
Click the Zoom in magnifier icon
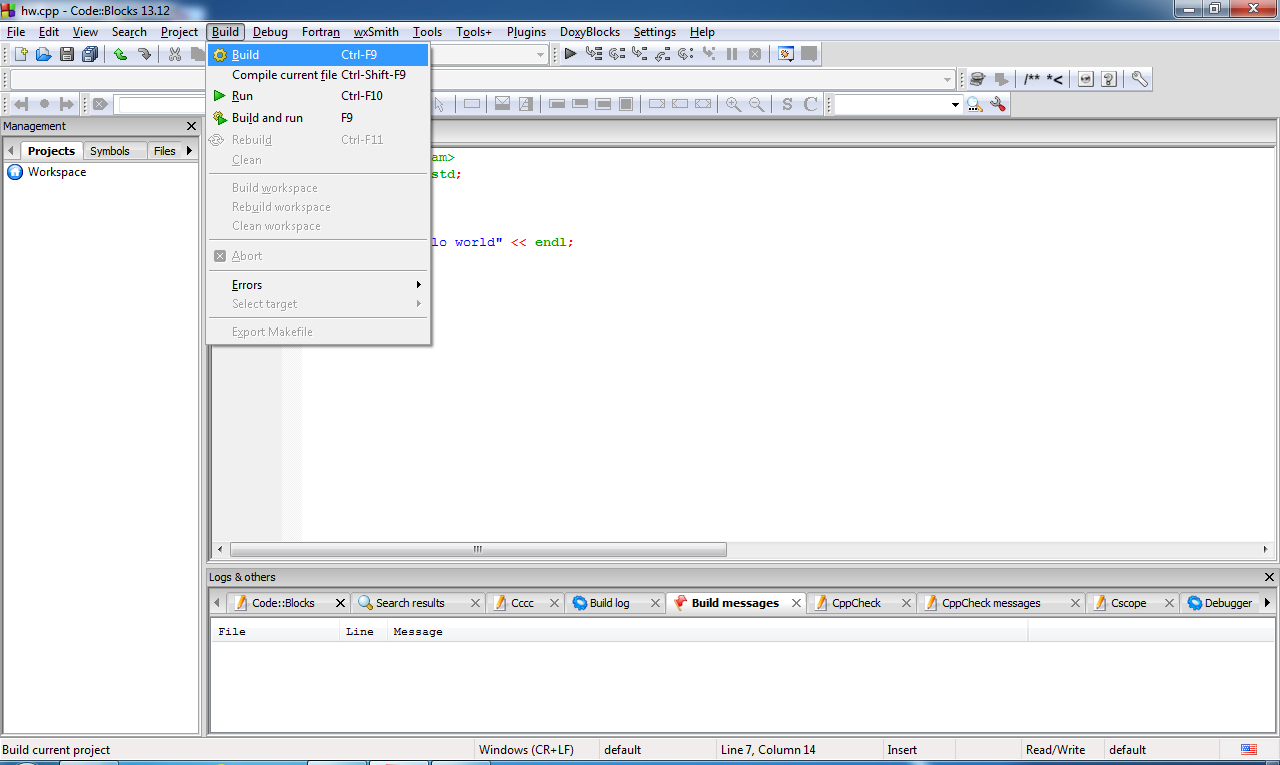tap(733, 104)
